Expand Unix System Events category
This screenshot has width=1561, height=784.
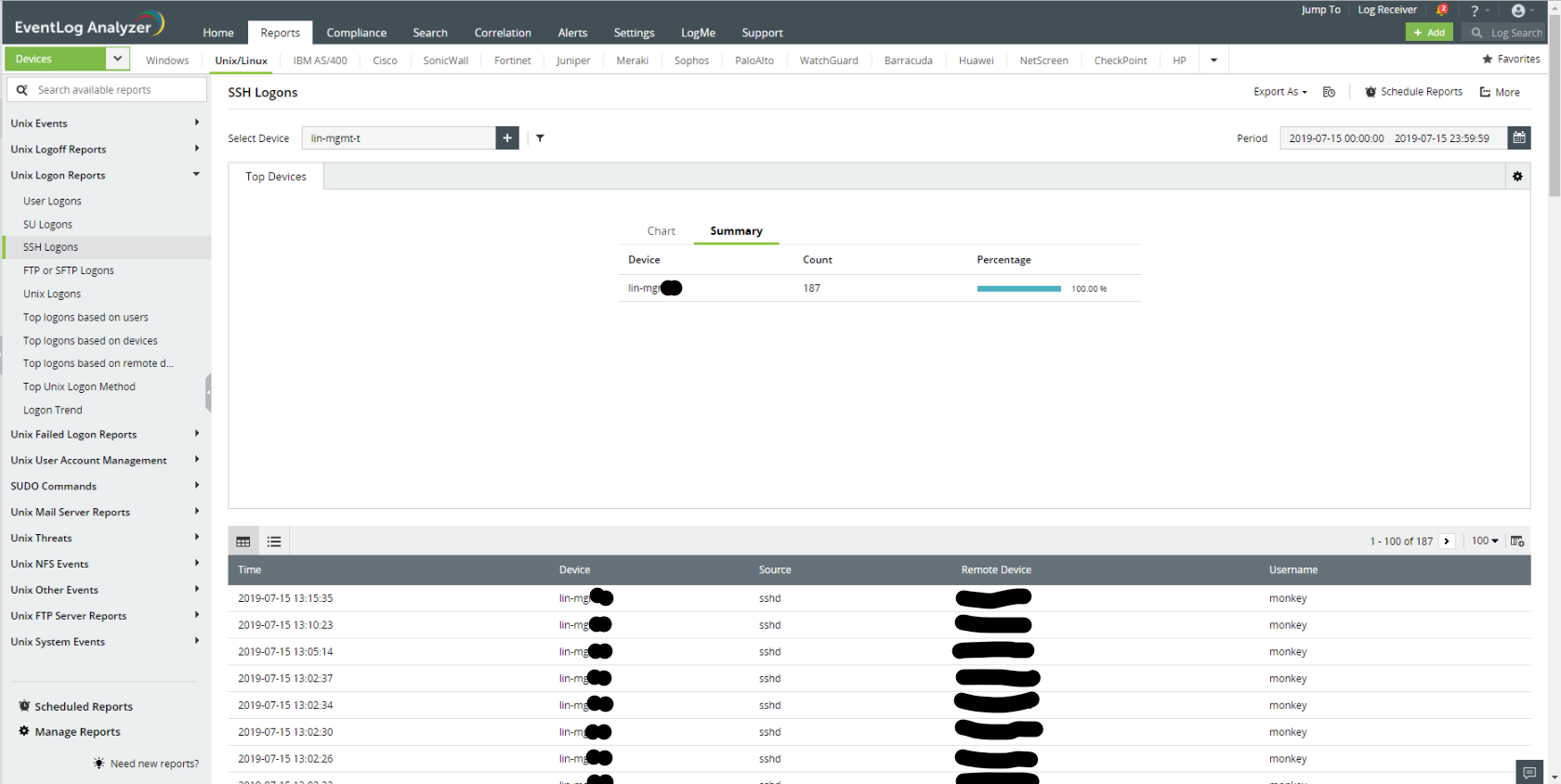point(105,641)
